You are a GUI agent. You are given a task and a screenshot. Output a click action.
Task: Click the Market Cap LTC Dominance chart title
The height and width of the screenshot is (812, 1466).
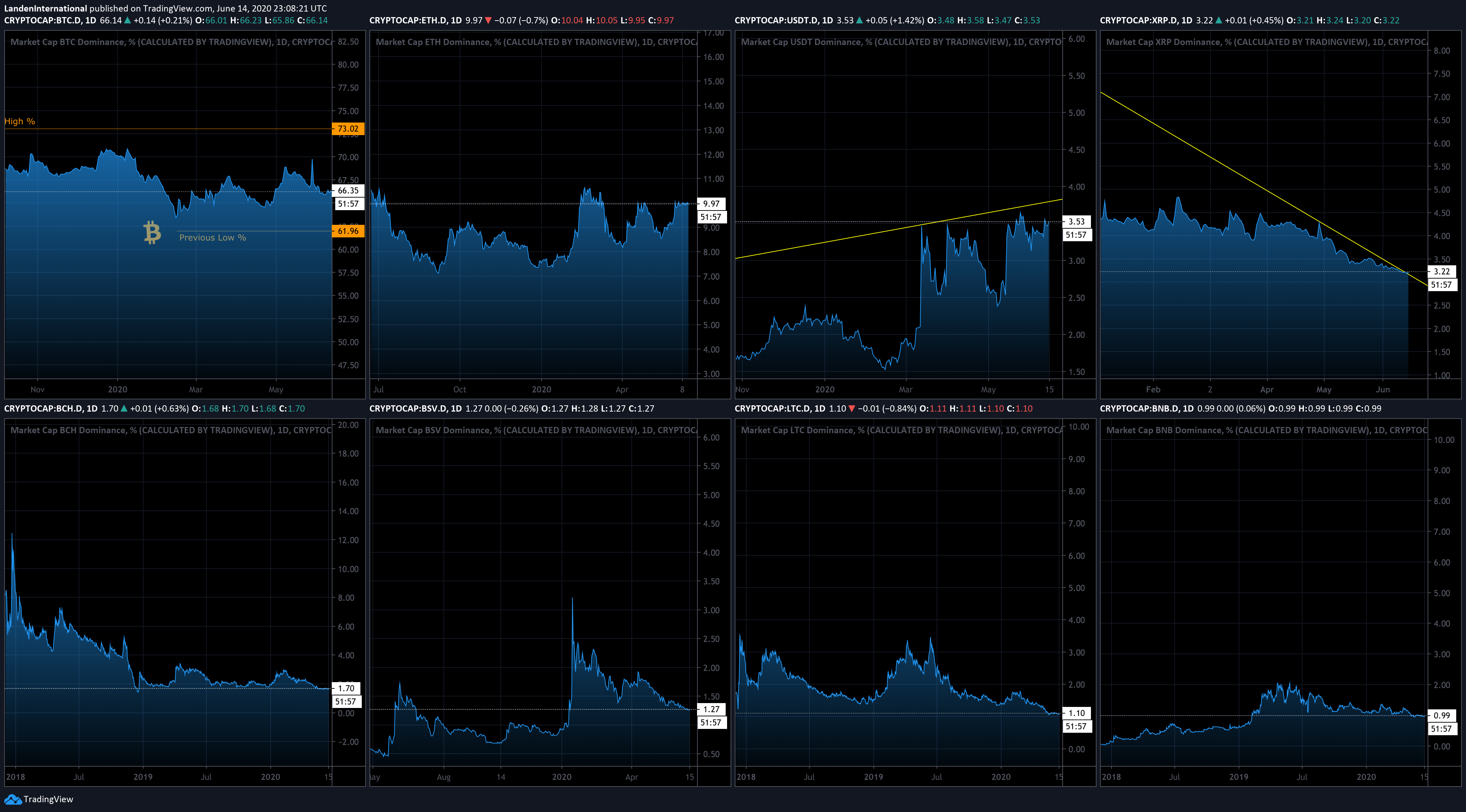901,430
